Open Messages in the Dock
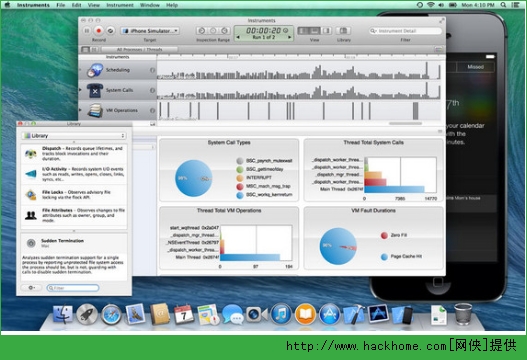The height and width of the screenshot is (360, 527). click(x=233, y=315)
